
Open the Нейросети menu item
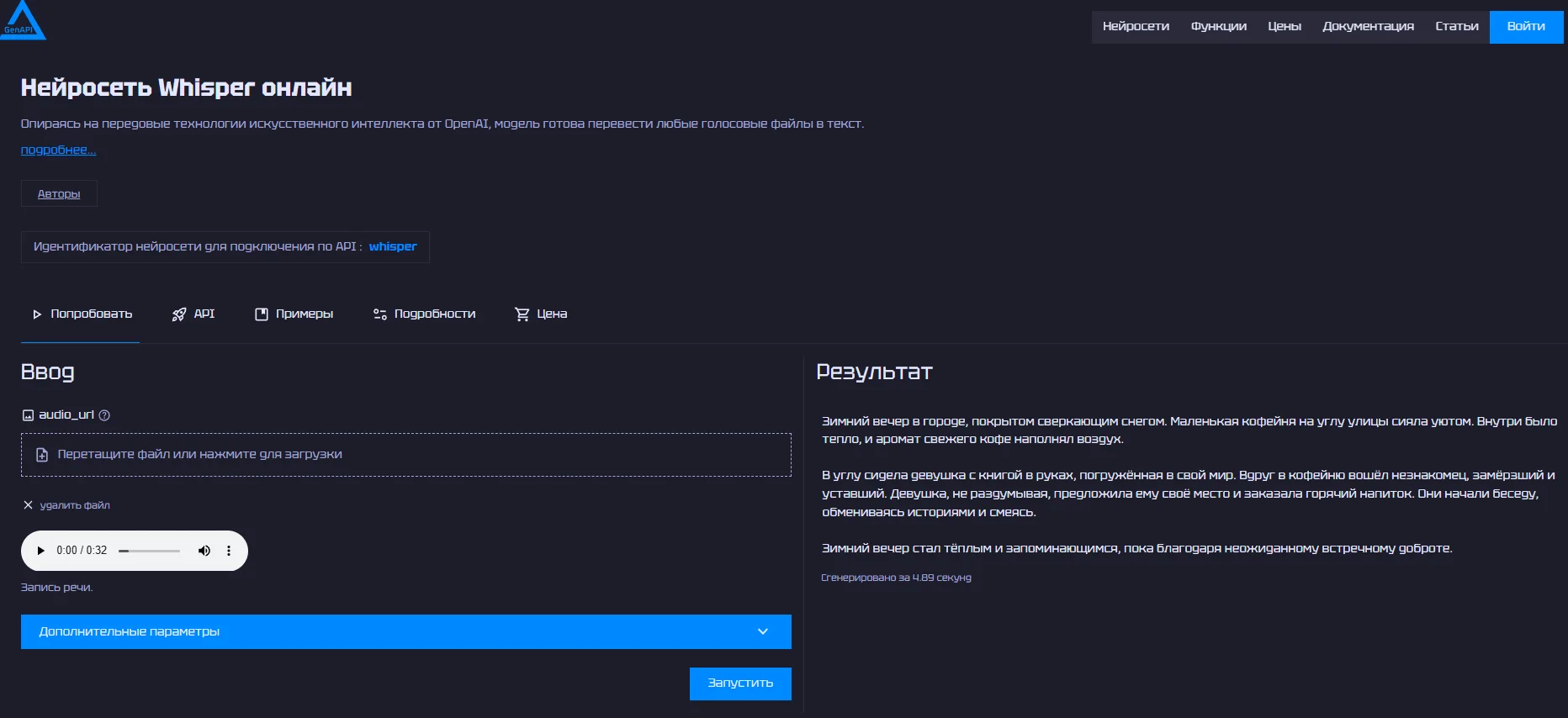point(1136,27)
